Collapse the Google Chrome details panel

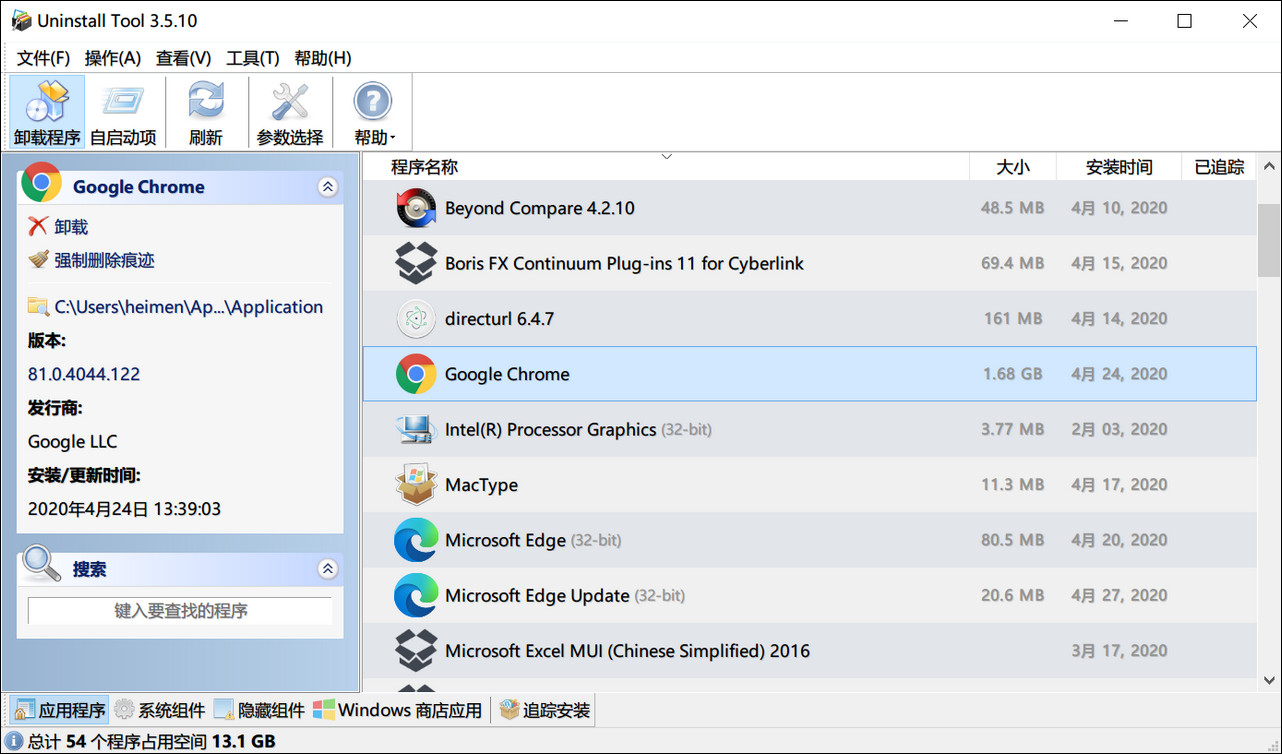tap(327, 187)
